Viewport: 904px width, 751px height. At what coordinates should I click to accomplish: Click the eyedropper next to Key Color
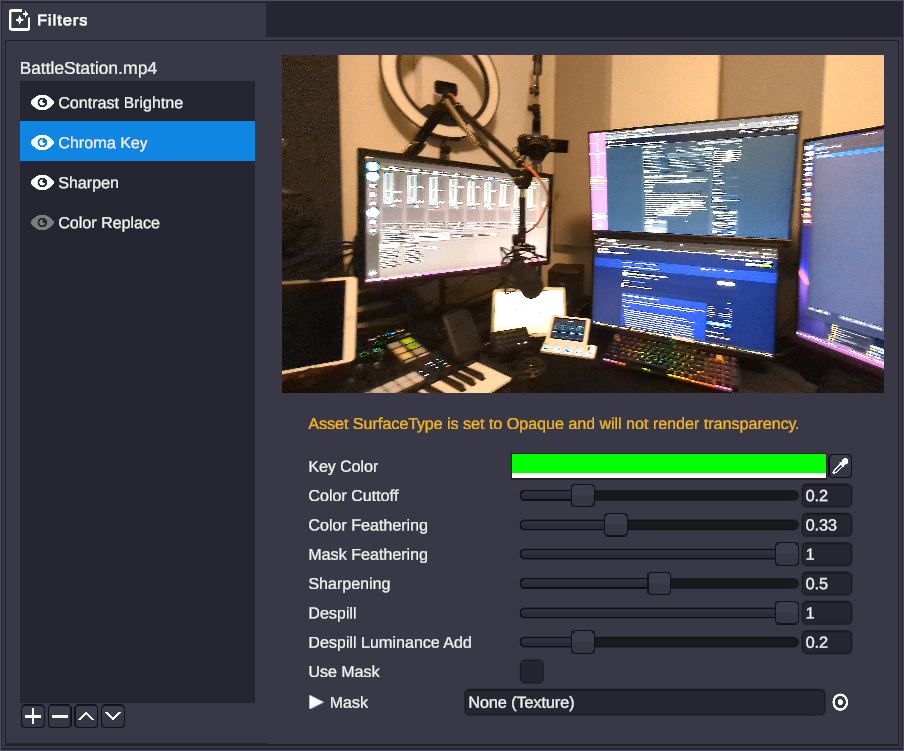click(841, 466)
